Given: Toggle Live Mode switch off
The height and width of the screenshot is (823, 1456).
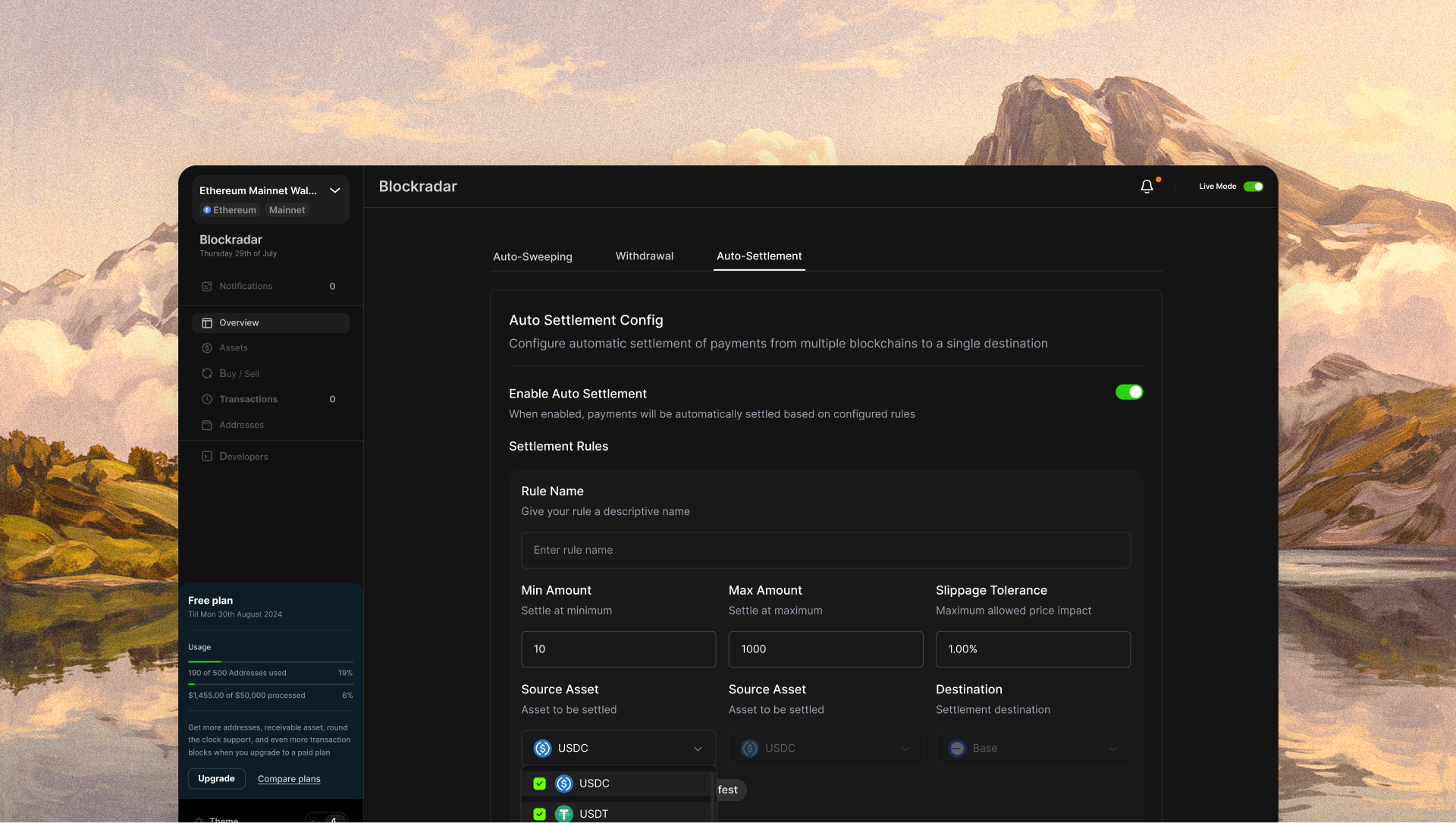Looking at the screenshot, I should coord(1253,187).
